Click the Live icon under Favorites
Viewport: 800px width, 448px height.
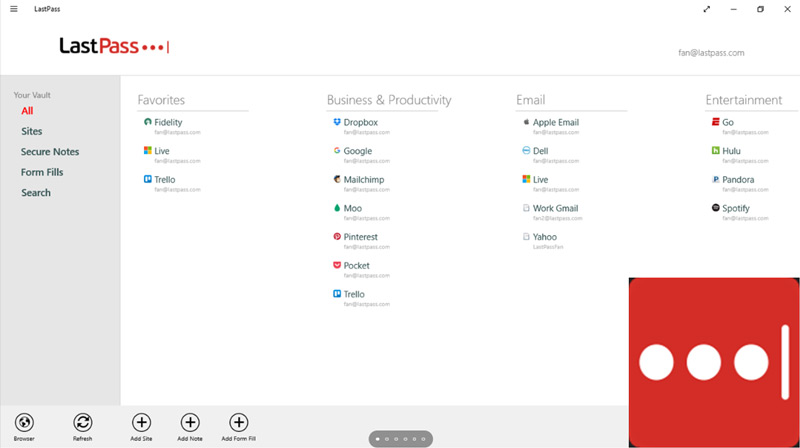pyautogui.click(x=147, y=151)
